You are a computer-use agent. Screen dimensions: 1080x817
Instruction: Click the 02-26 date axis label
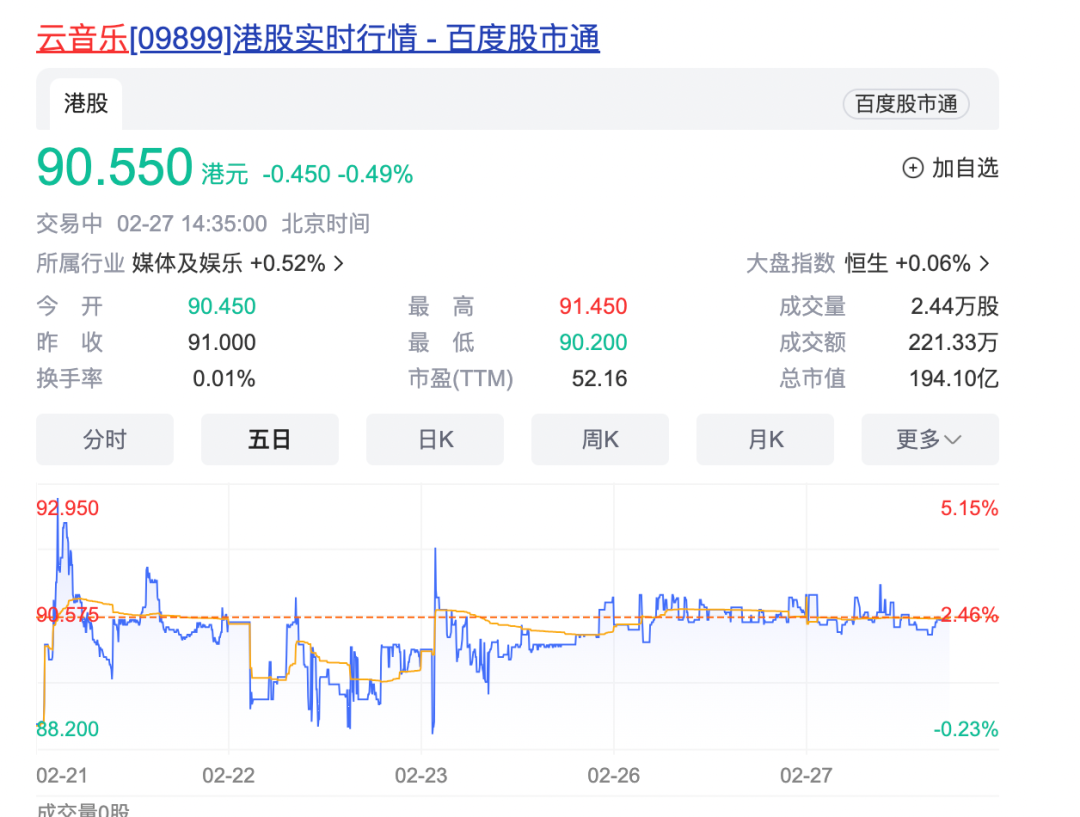tap(614, 776)
